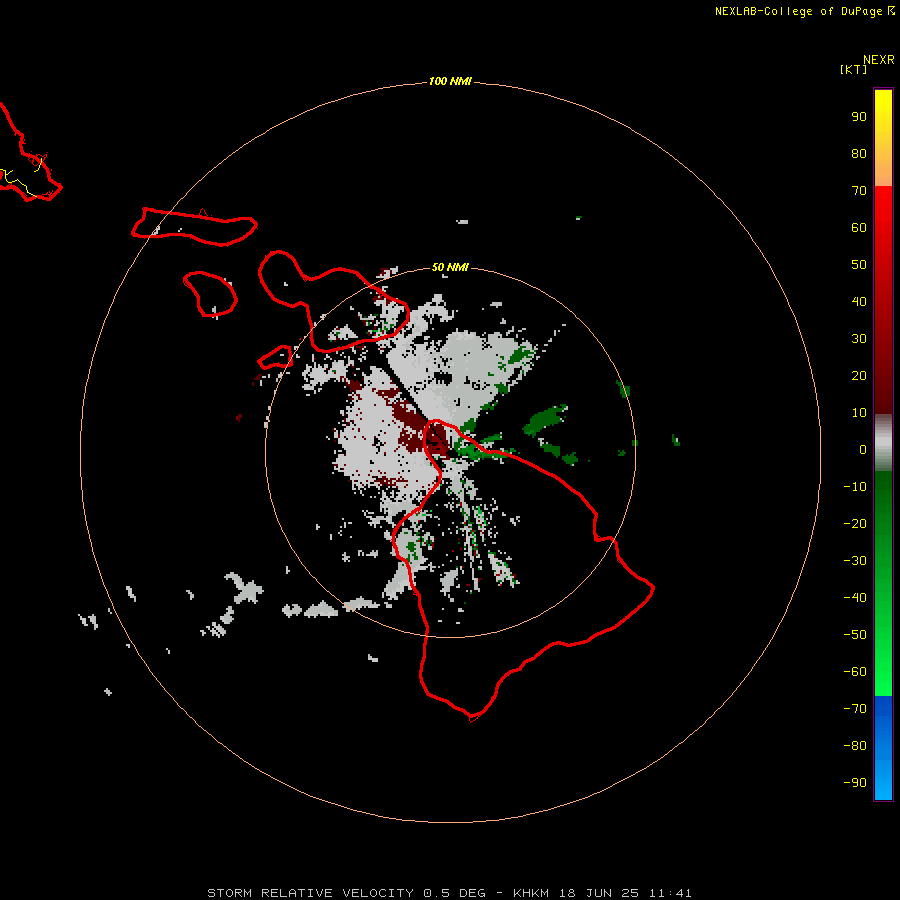Click the -80 value on velocity scale
Image resolution: width=900 pixels, height=900 pixels.
point(855,746)
